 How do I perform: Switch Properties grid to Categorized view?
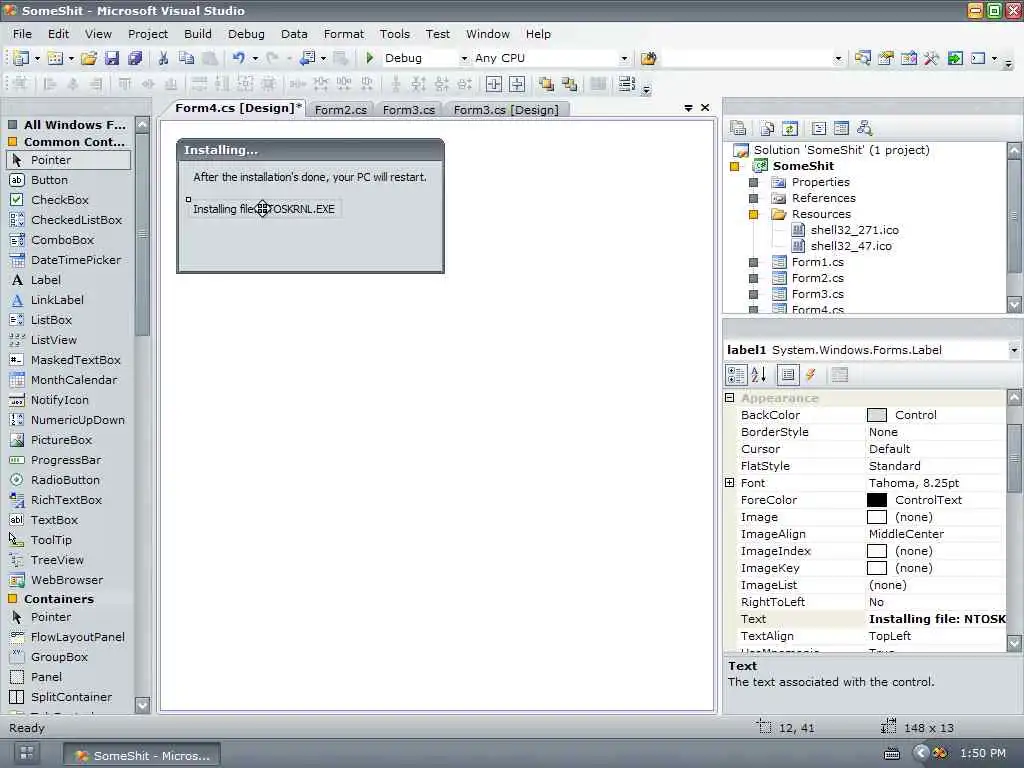click(736, 375)
